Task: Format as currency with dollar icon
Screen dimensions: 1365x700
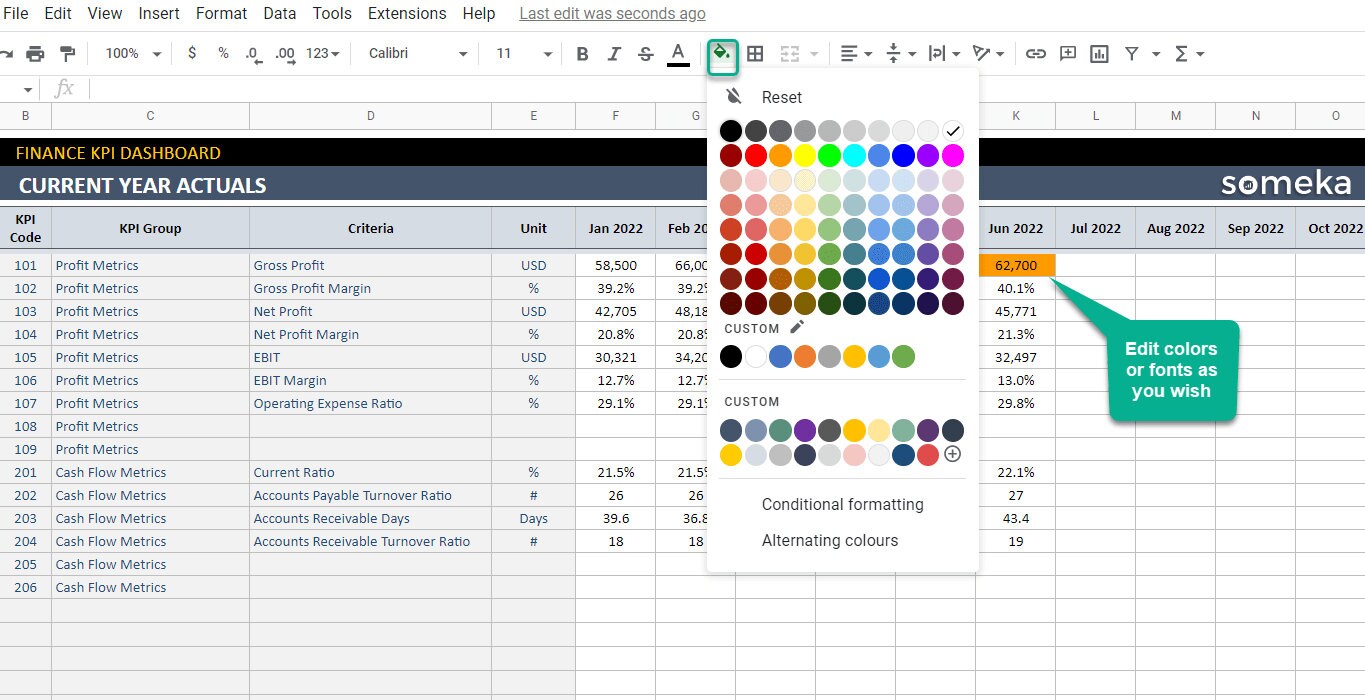Action: coord(192,54)
